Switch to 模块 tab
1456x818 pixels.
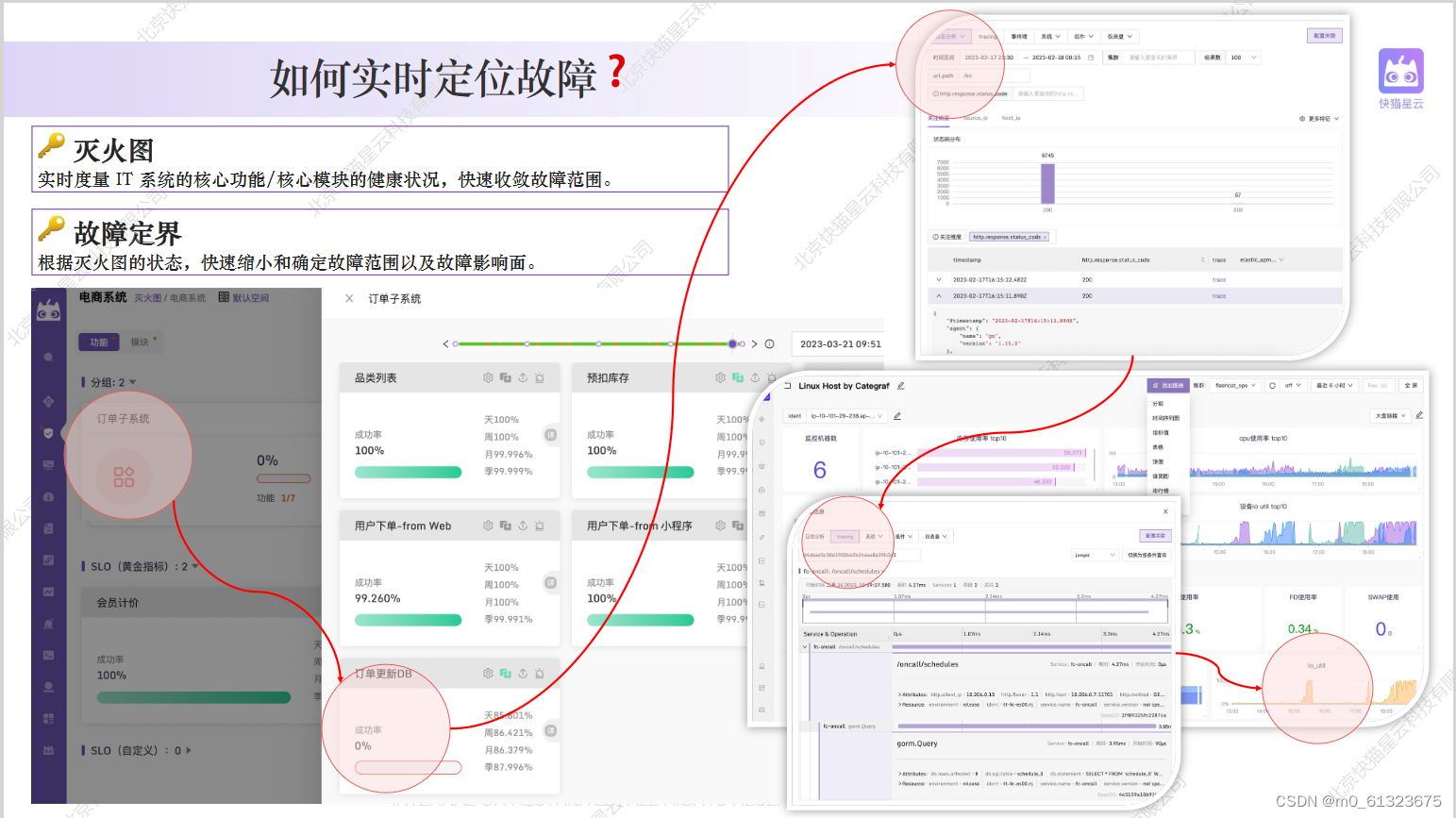tap(140, 342)
